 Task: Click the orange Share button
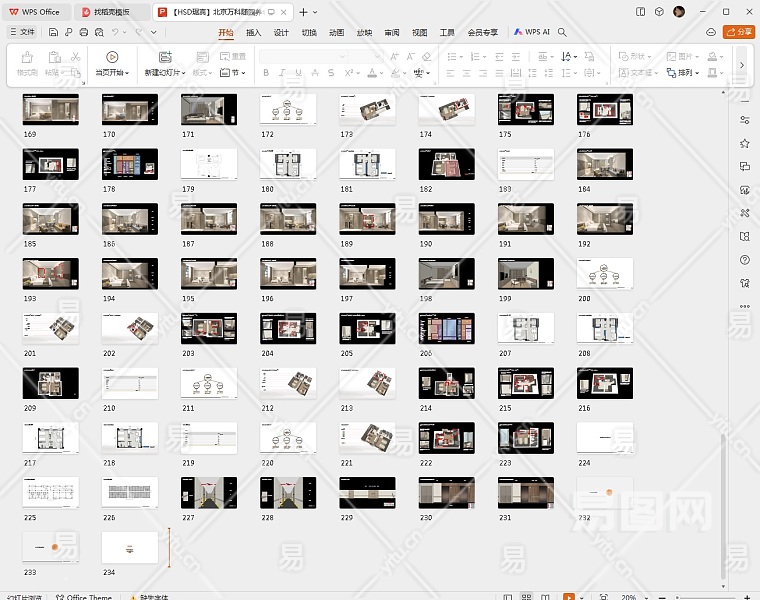click(739, 32)
